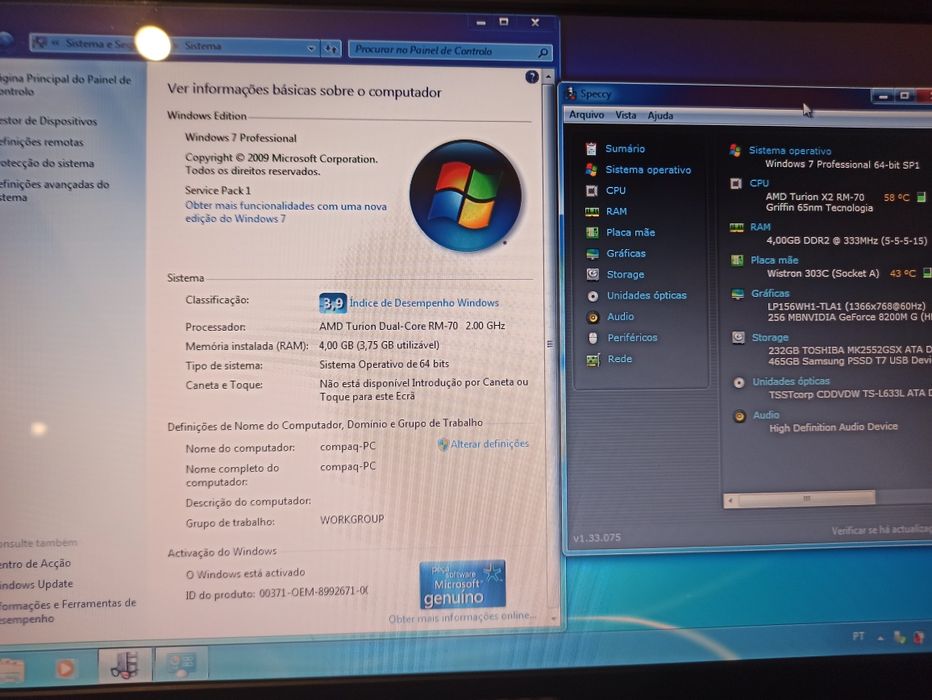The width and height of the screenshot is (932, 700).
Task: Click Não está disponível Introdução por Caneta text
Action: (x=424, y=389)
